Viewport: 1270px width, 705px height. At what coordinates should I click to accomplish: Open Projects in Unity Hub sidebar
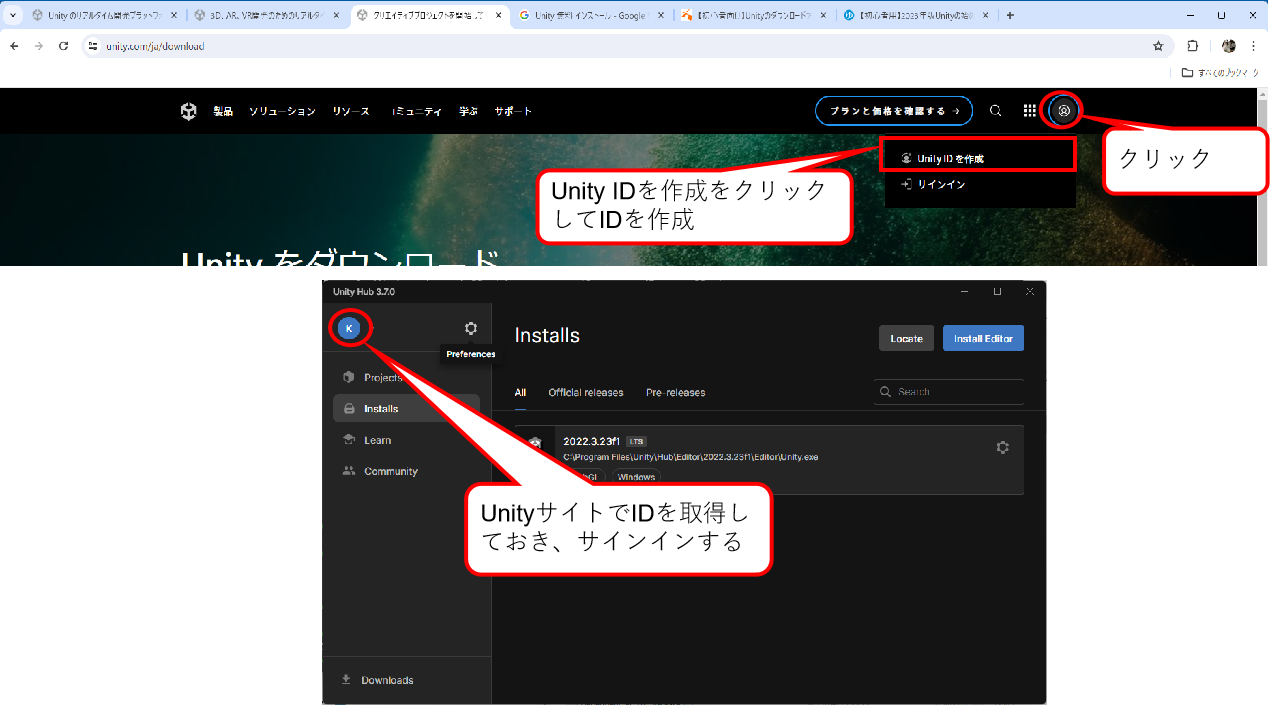pos(406,377)
